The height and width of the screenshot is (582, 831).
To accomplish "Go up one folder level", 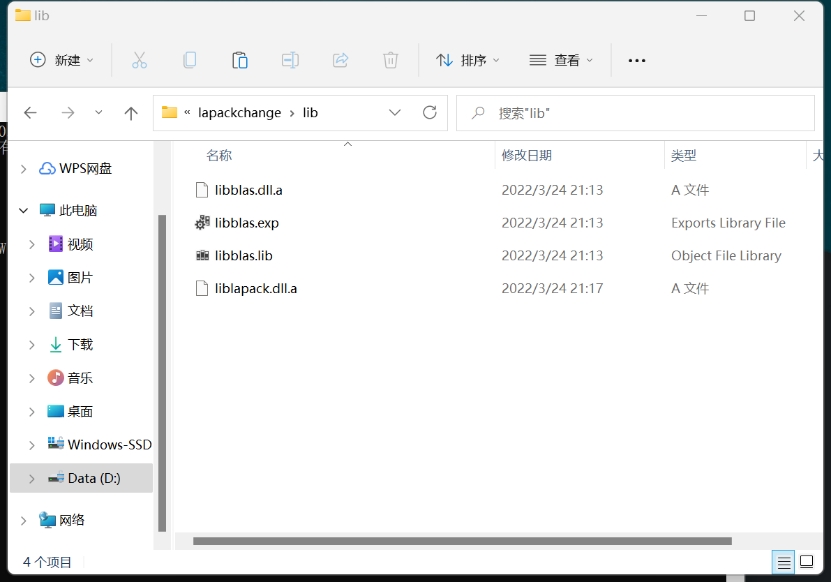I will point(131,113).
